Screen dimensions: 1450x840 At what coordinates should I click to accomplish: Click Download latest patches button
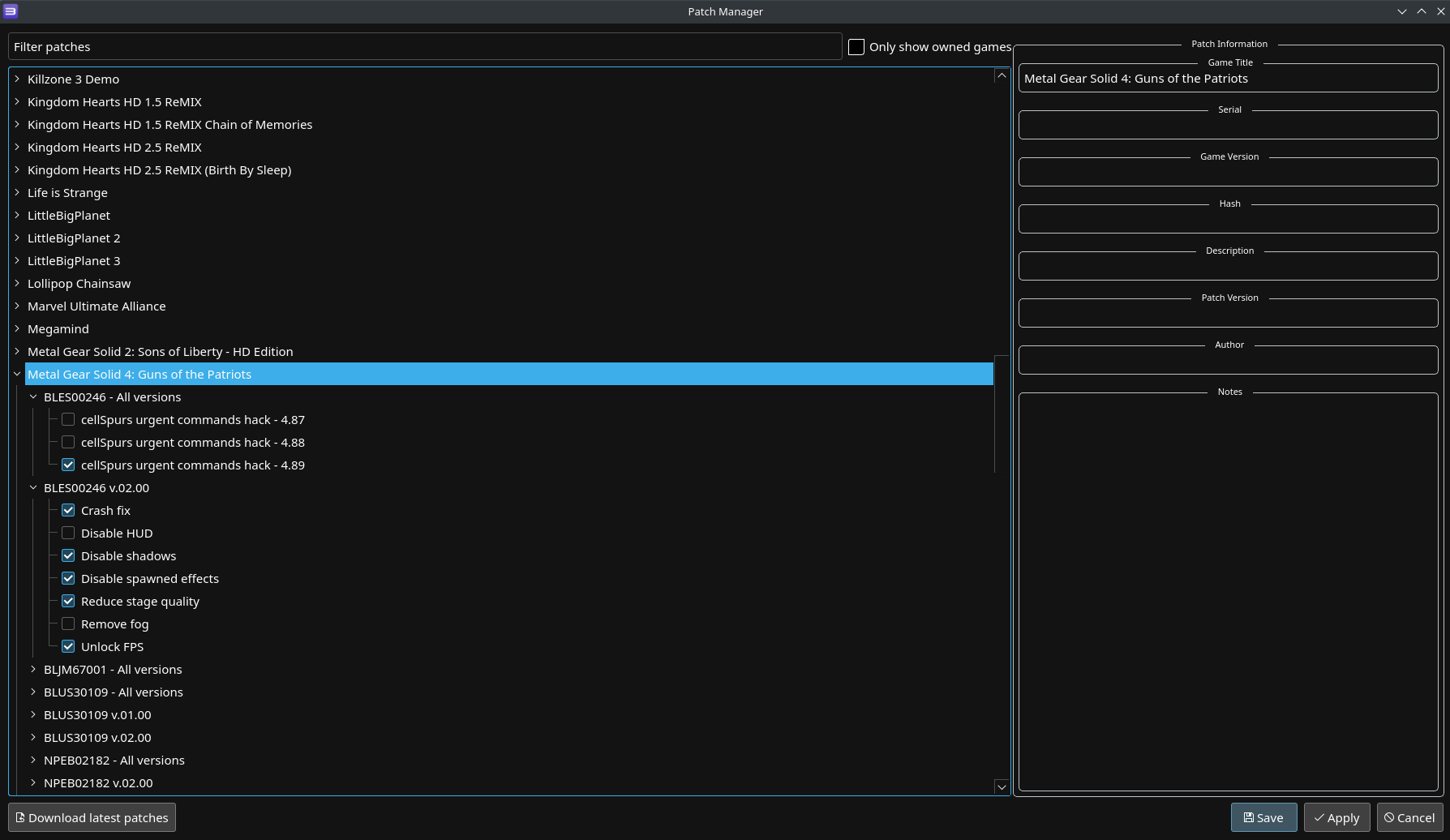point(92,817)
